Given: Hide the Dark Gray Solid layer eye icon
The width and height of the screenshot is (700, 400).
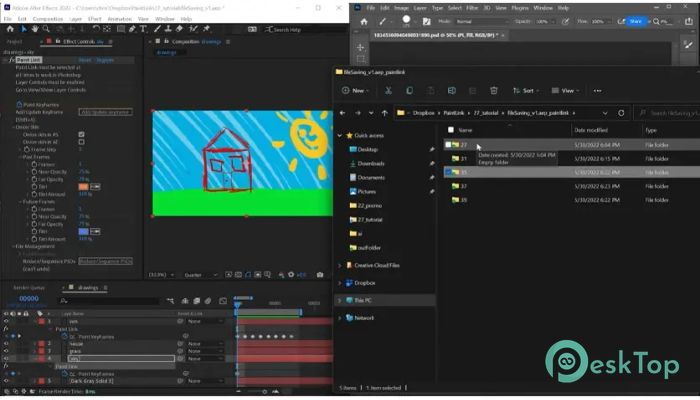Looking at the screenshot, I should (6, 381).
